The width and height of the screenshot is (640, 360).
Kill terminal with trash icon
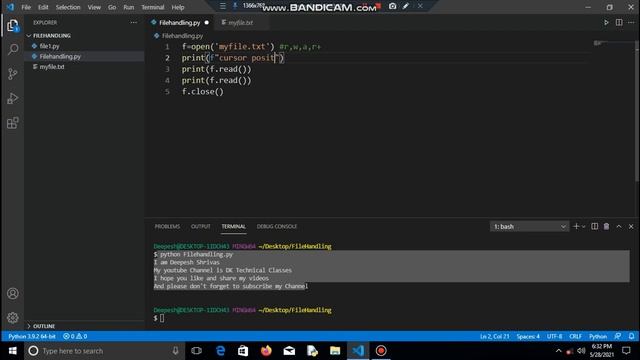coord(607,226)
